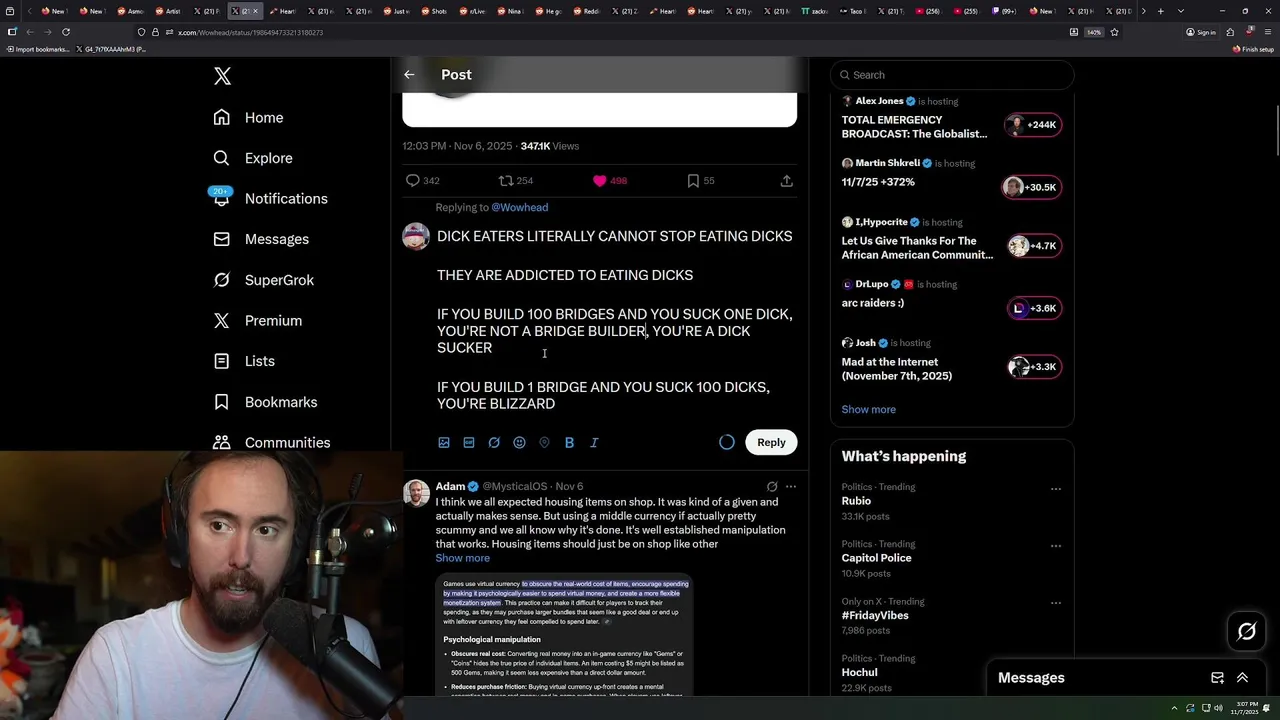Click Grok icon on Adam's post
Viewport: 1280px width, 720px height.
[772, 487]
